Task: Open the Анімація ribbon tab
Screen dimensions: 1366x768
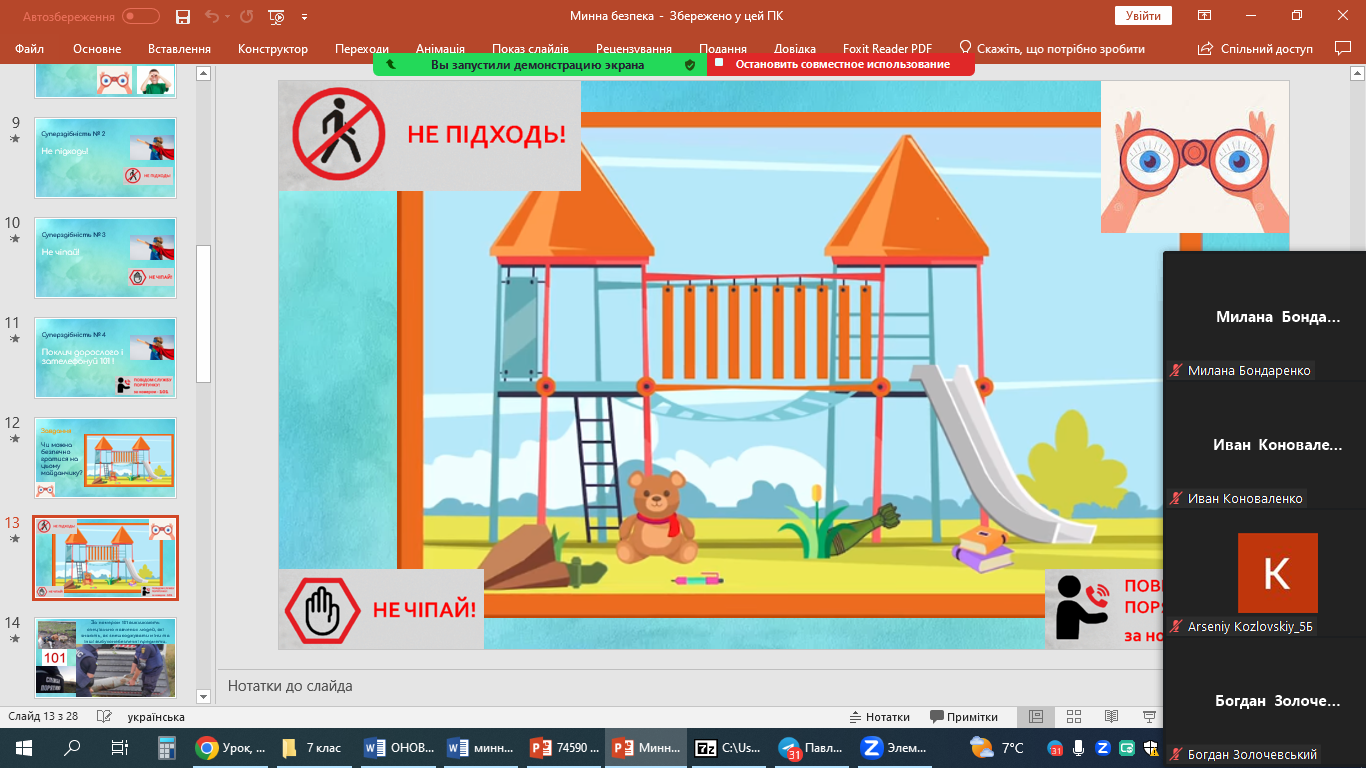Action: pos(440,48)
